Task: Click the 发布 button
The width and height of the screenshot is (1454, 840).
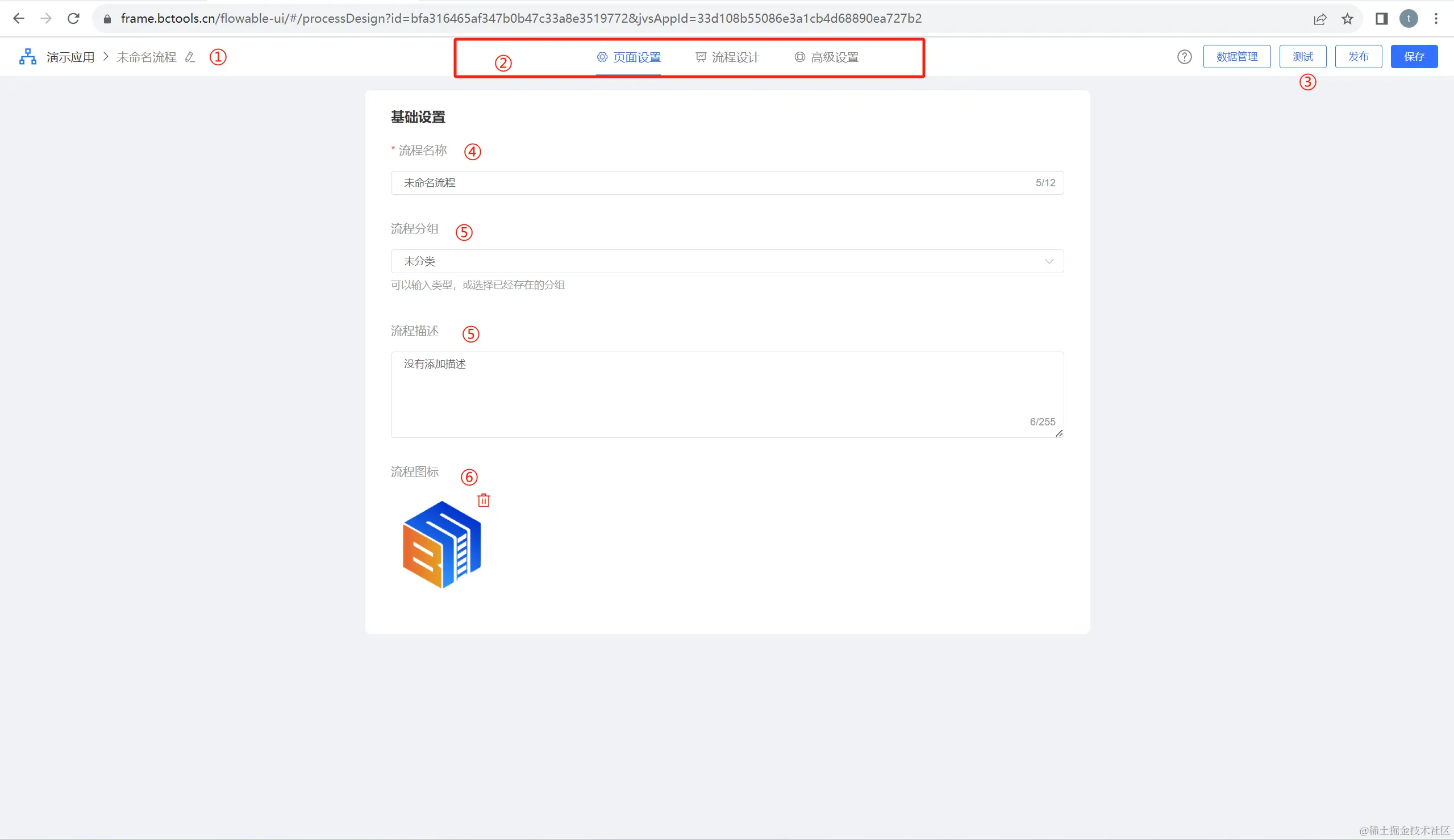Action: (1358, 57)
